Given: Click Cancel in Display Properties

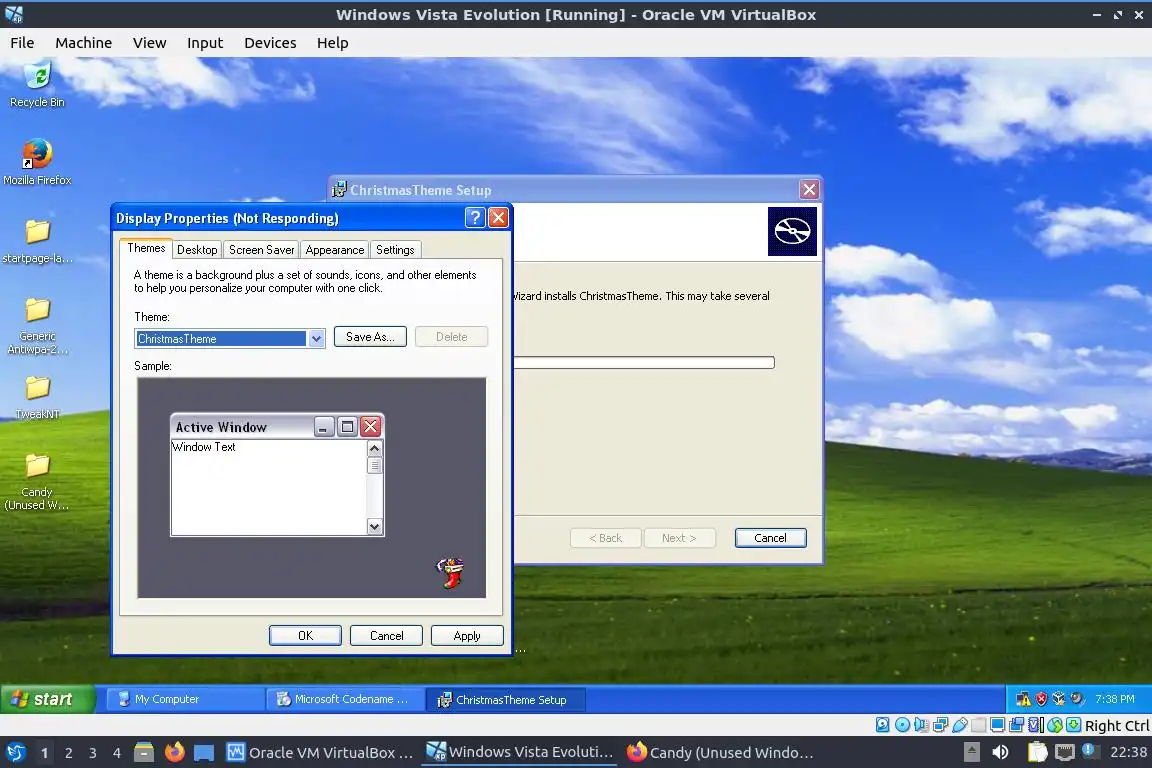Looking at the screenshot, I should (x=386, y=636).
